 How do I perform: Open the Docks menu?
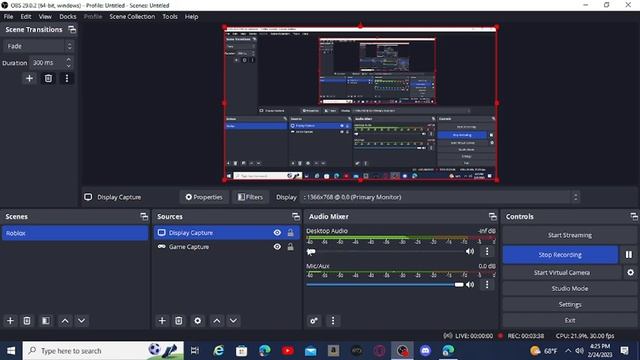(68, 17)
